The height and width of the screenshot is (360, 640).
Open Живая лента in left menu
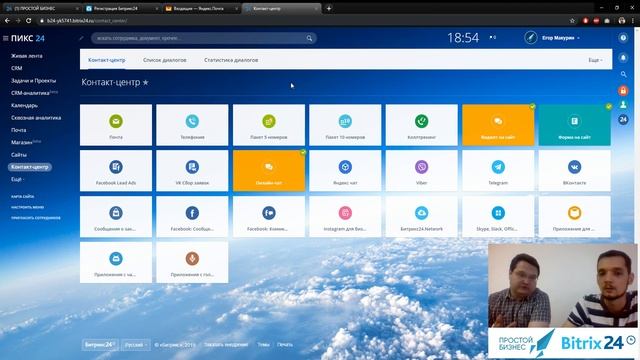(x=27, y=56)
